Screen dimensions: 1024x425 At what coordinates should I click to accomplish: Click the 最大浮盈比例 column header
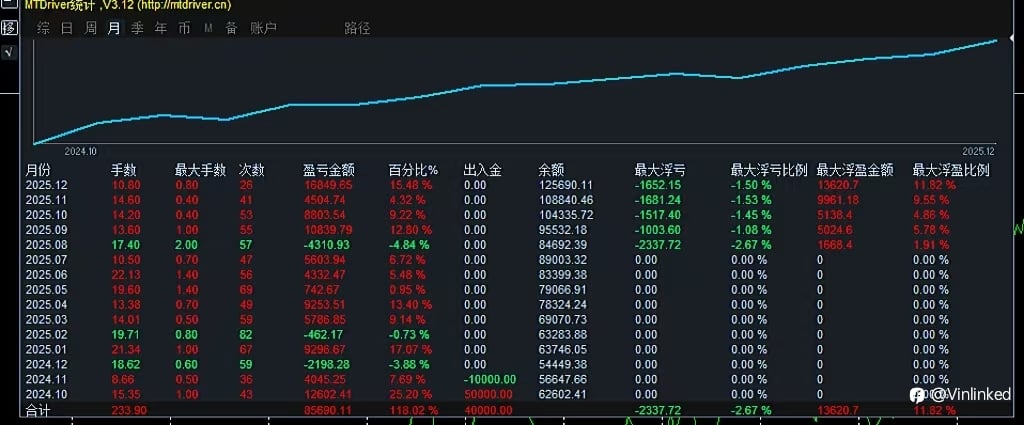(x=951, y=170)
